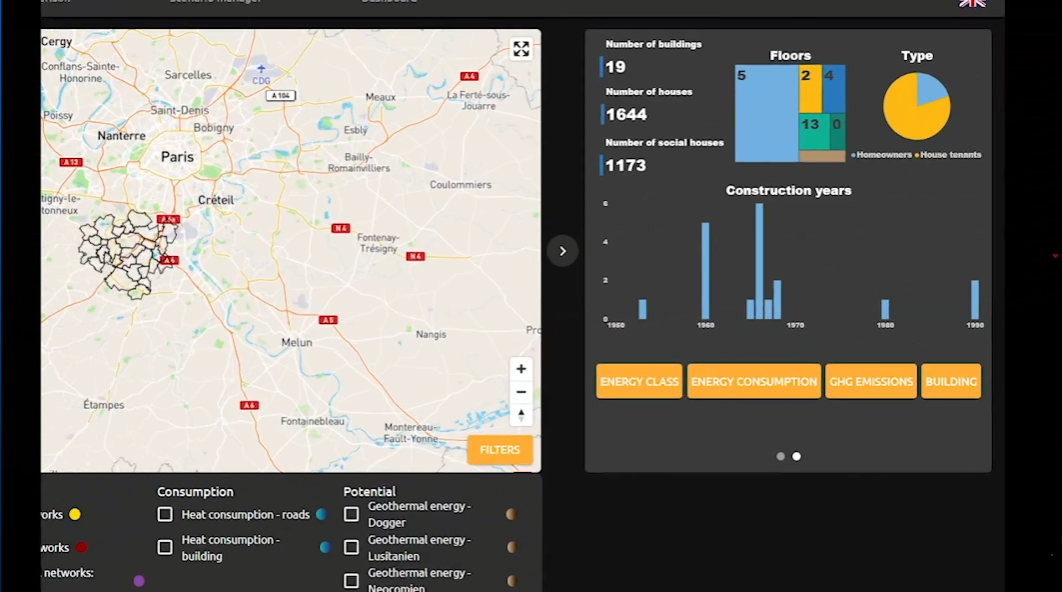Screen dimensions: 1062x592
Task: Tick Geothermal energy - Lusitanien checkbox
Action: coord(351,547)
